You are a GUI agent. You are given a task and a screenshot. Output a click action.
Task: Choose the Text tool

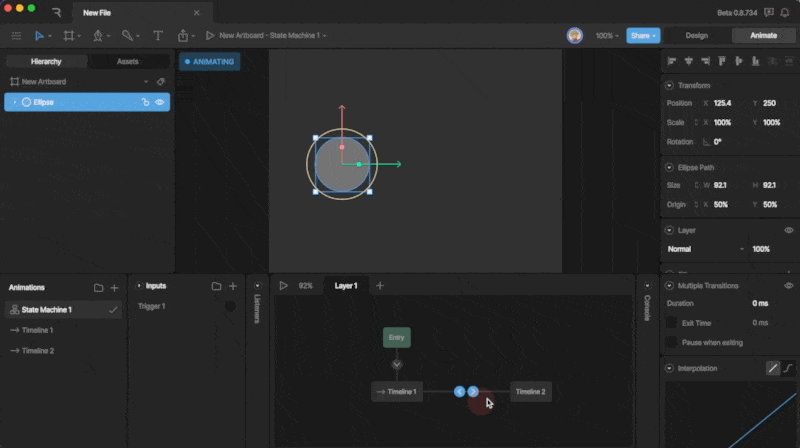pos(157,35)
